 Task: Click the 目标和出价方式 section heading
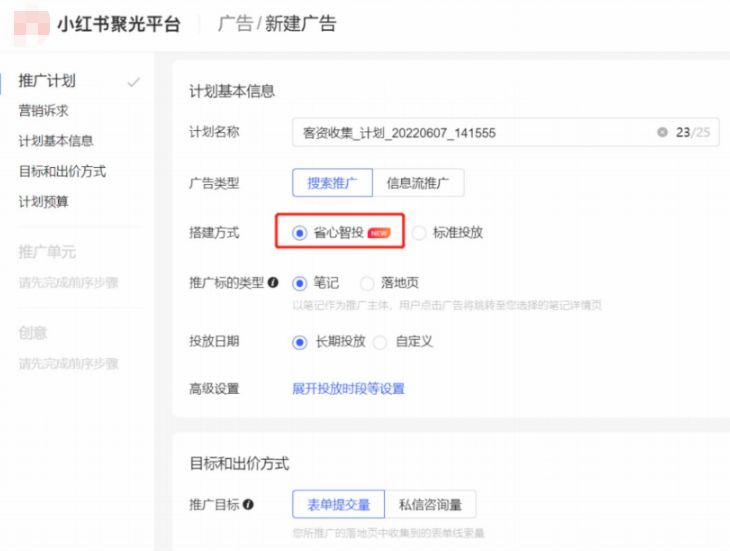(x=239, y=464)
